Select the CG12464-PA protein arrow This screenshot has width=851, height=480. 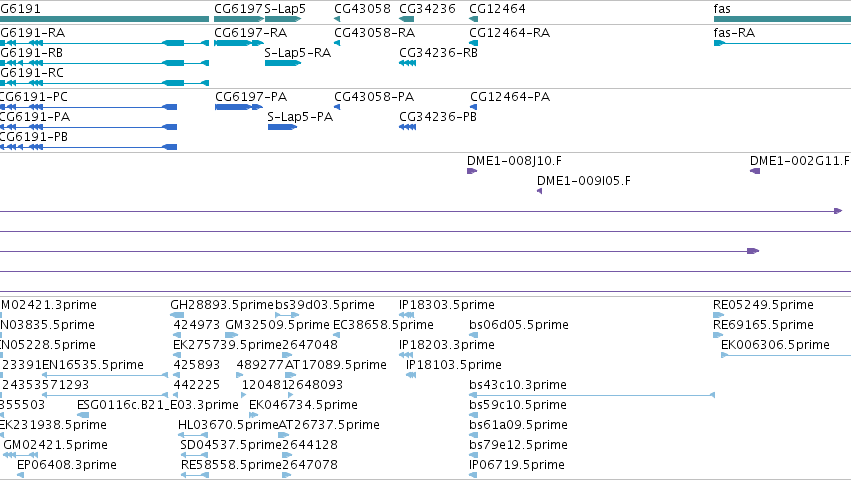473,107
